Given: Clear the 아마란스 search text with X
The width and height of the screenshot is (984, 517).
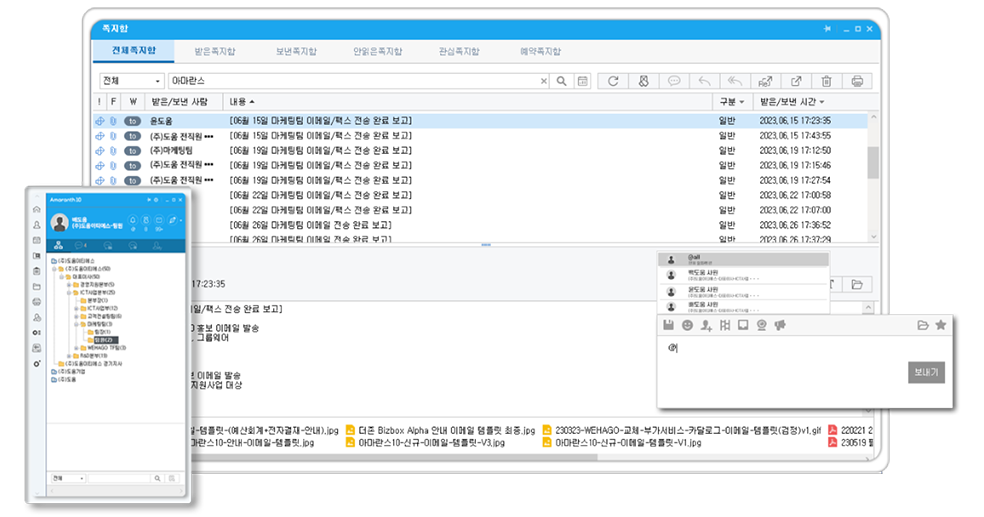Looking at the screenshot, I should [x=543, y=81].
